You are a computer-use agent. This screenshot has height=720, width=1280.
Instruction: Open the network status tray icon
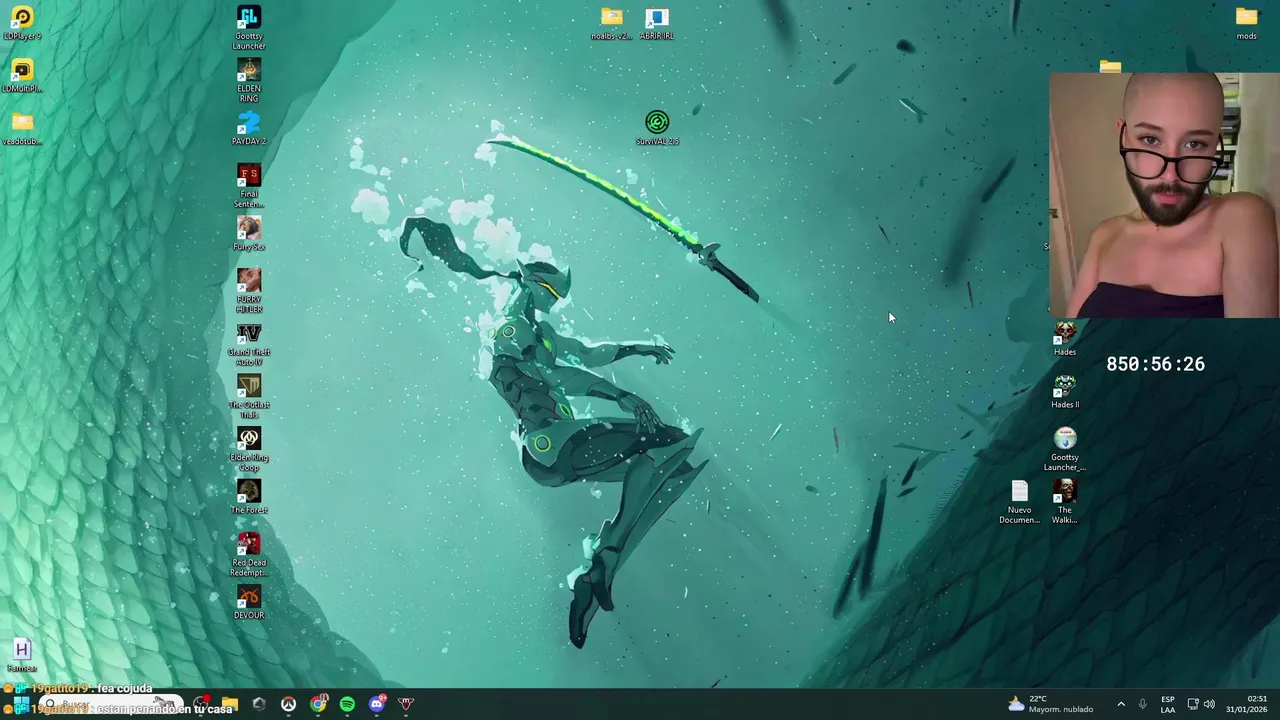[1192, 704]
